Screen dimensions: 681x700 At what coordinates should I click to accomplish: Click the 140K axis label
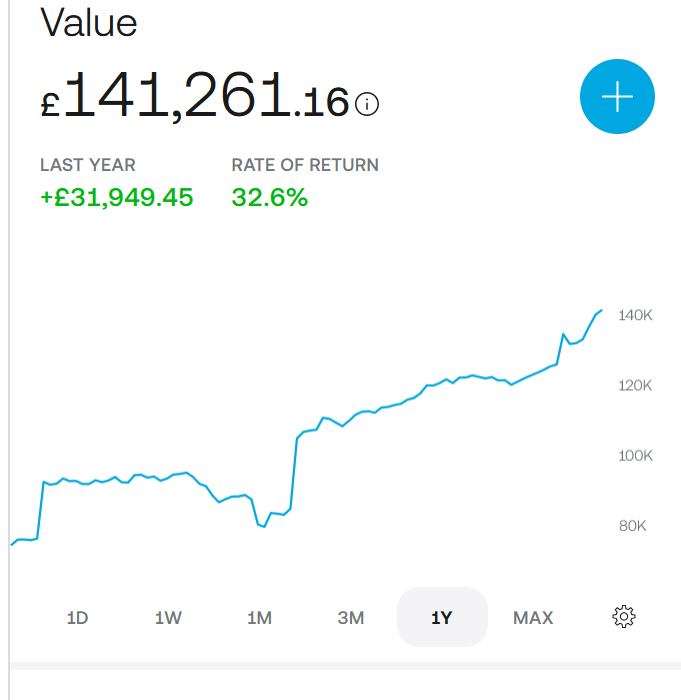(635, 315)
